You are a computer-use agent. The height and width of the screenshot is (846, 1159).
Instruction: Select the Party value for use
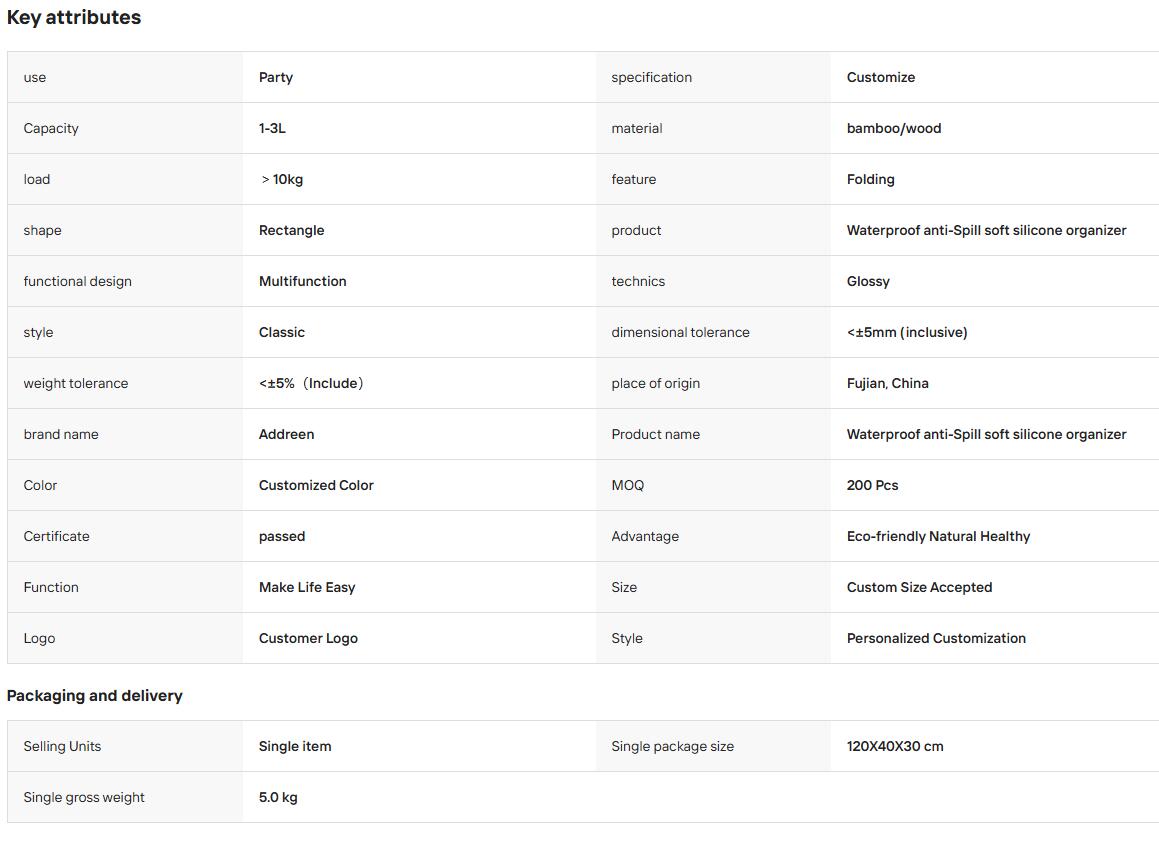pyautogui.click(x=276, y=77)
